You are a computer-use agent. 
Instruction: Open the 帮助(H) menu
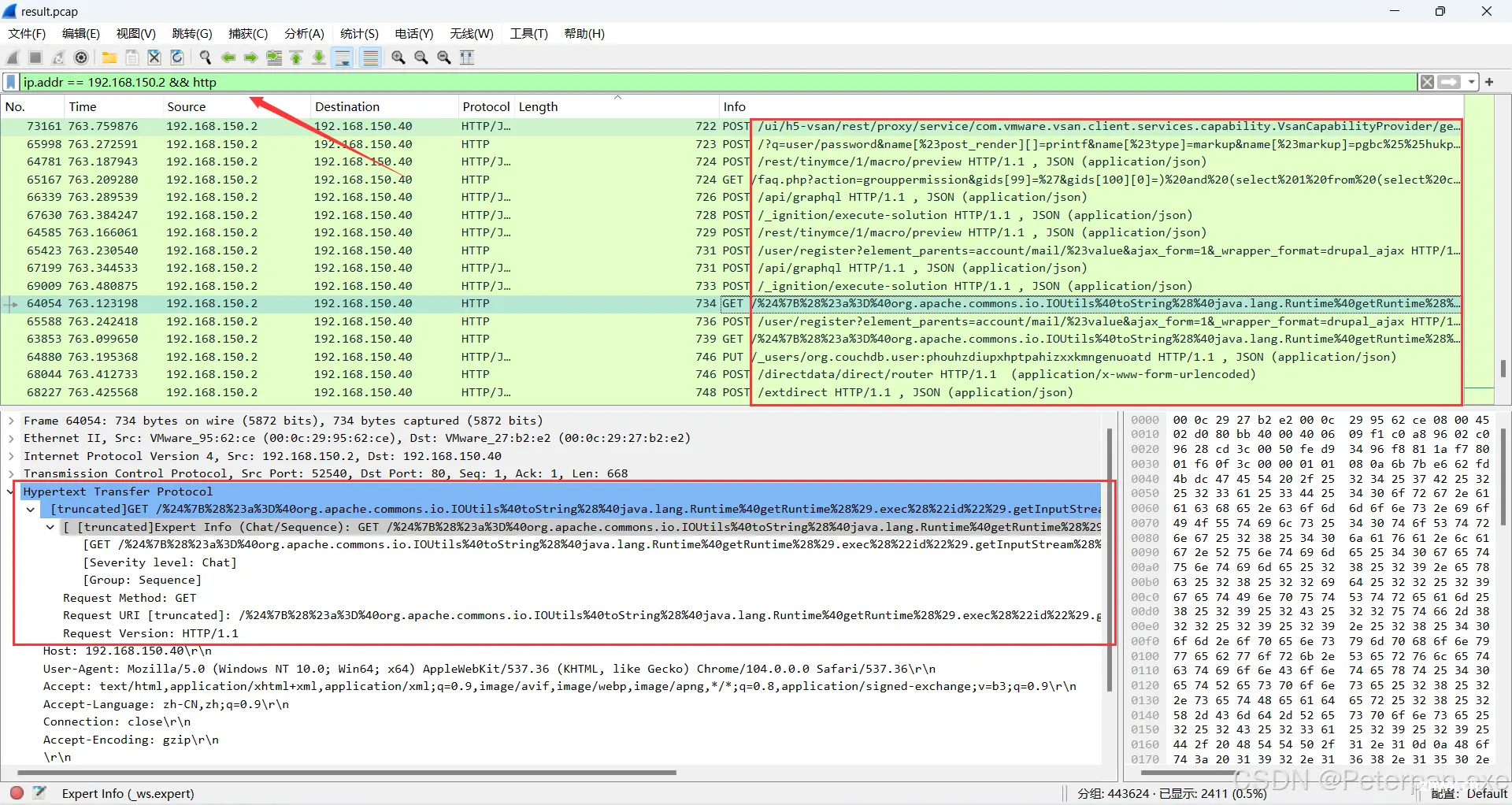pos(584,34)
